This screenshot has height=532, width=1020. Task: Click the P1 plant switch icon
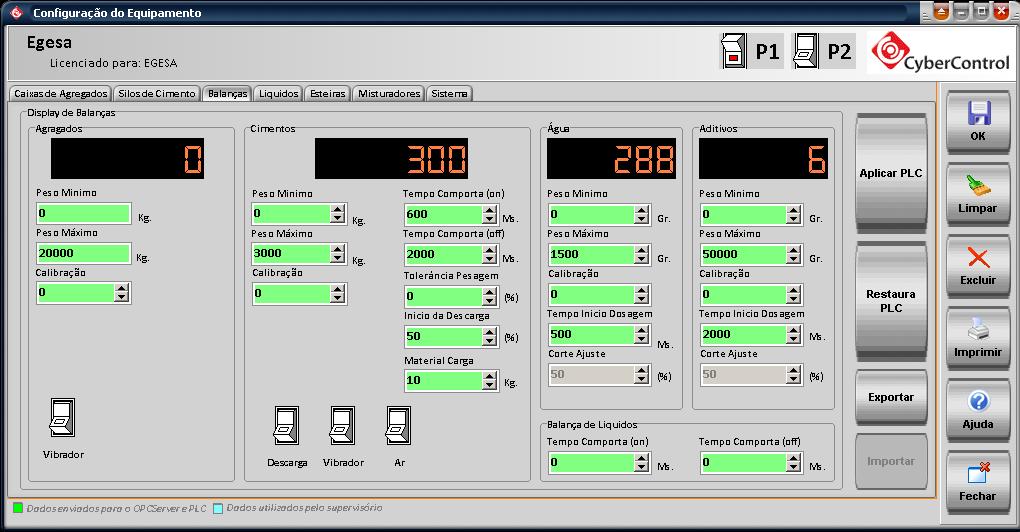click(735, 52)
